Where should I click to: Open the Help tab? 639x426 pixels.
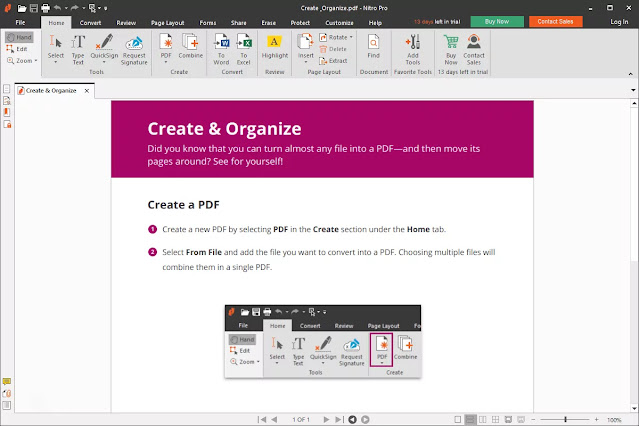pyautogui.click(x=375, y=23)
